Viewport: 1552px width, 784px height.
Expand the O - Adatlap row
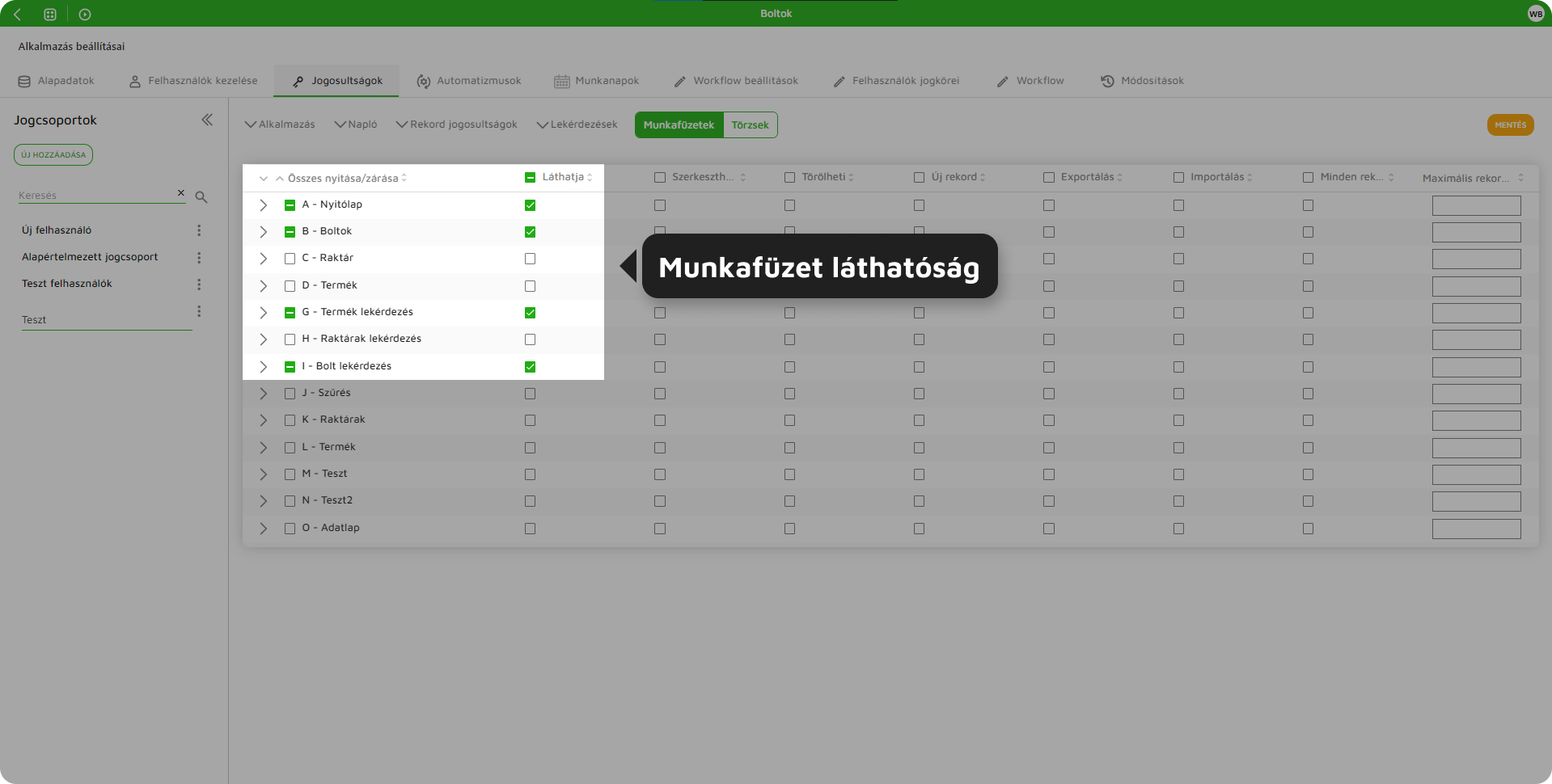[x=263, y=529]
